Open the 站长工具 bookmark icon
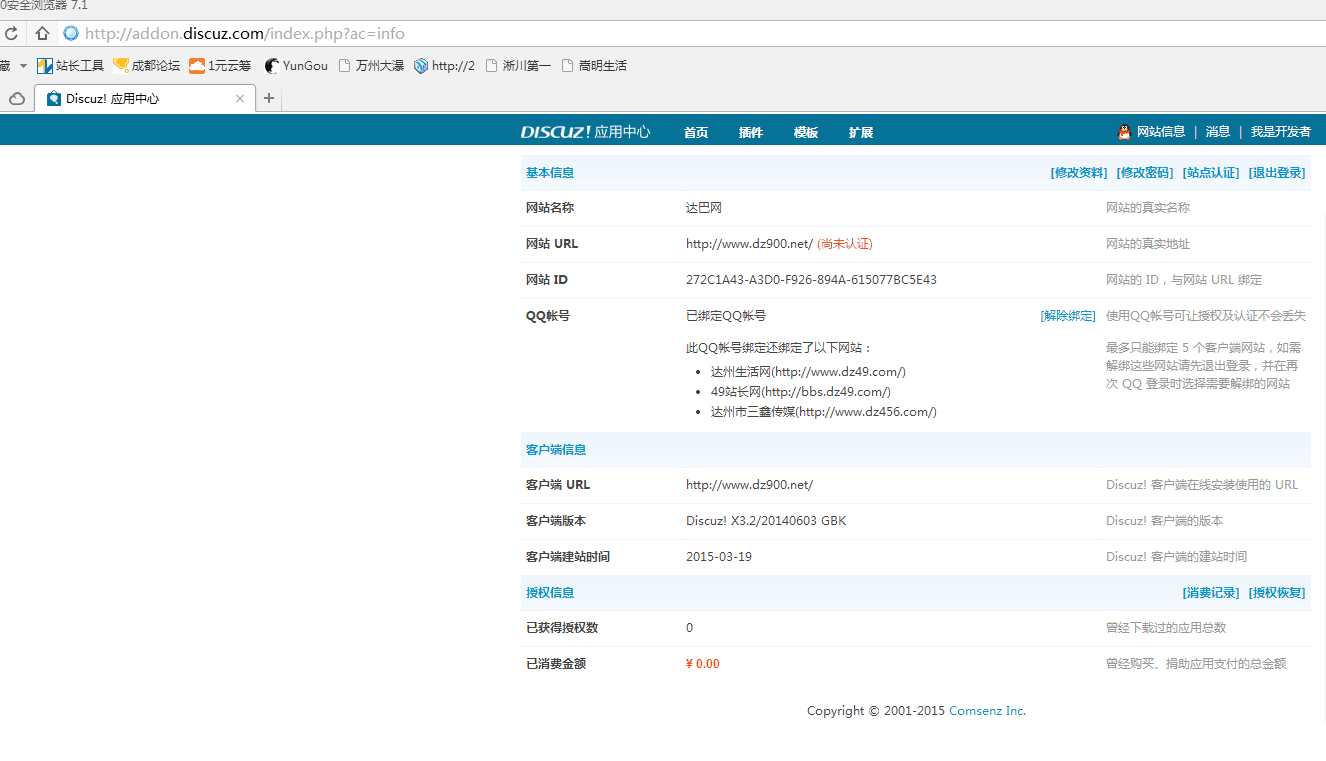This screenshot has width=1326, height=761. [45, 66]
